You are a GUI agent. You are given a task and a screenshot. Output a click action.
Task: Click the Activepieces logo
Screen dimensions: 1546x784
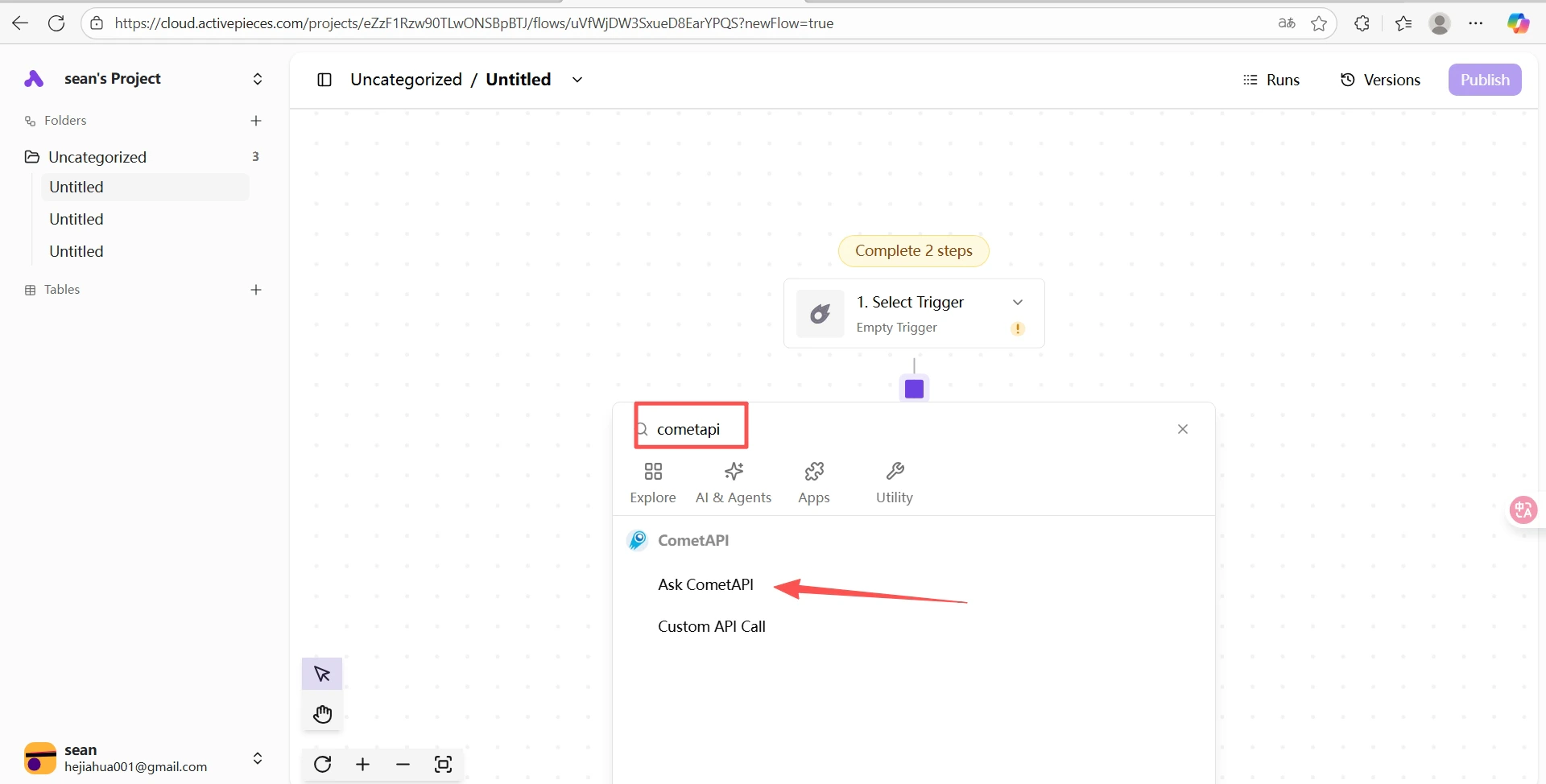tap(34, 78)
